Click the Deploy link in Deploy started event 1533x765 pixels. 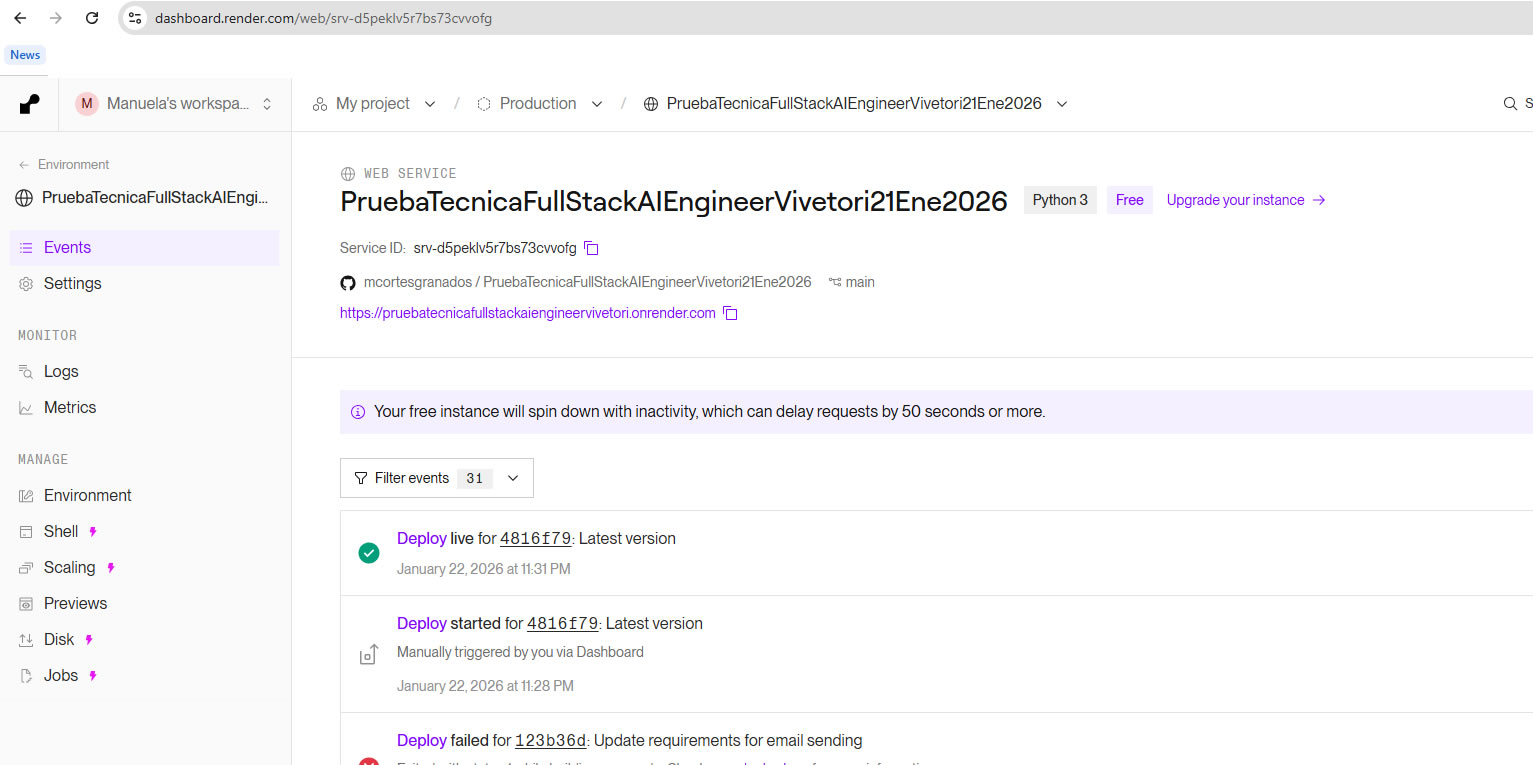tap(421, 624)
